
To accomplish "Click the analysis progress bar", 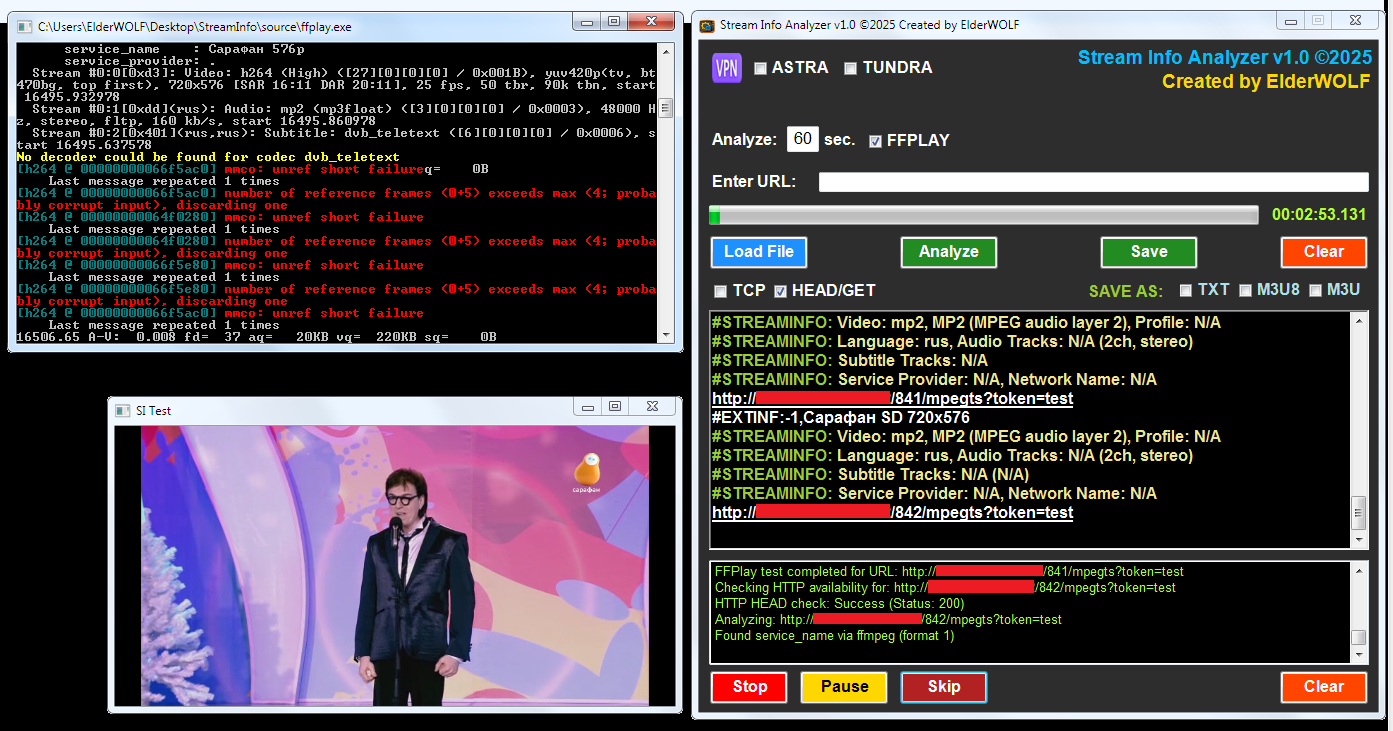I will click(x=984, y=215).
